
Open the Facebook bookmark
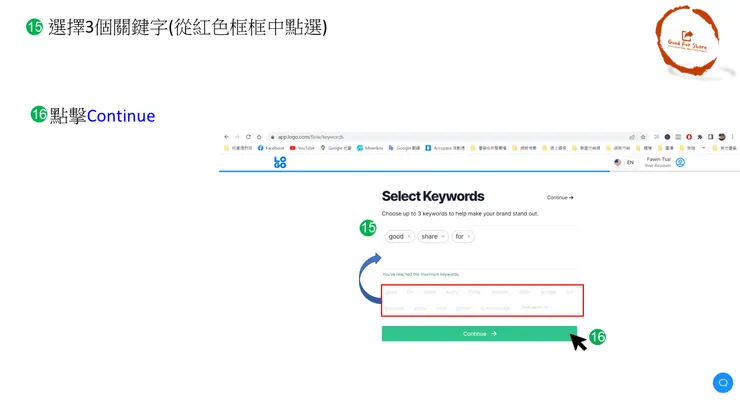pyautogui.click(x=271, y=148)
